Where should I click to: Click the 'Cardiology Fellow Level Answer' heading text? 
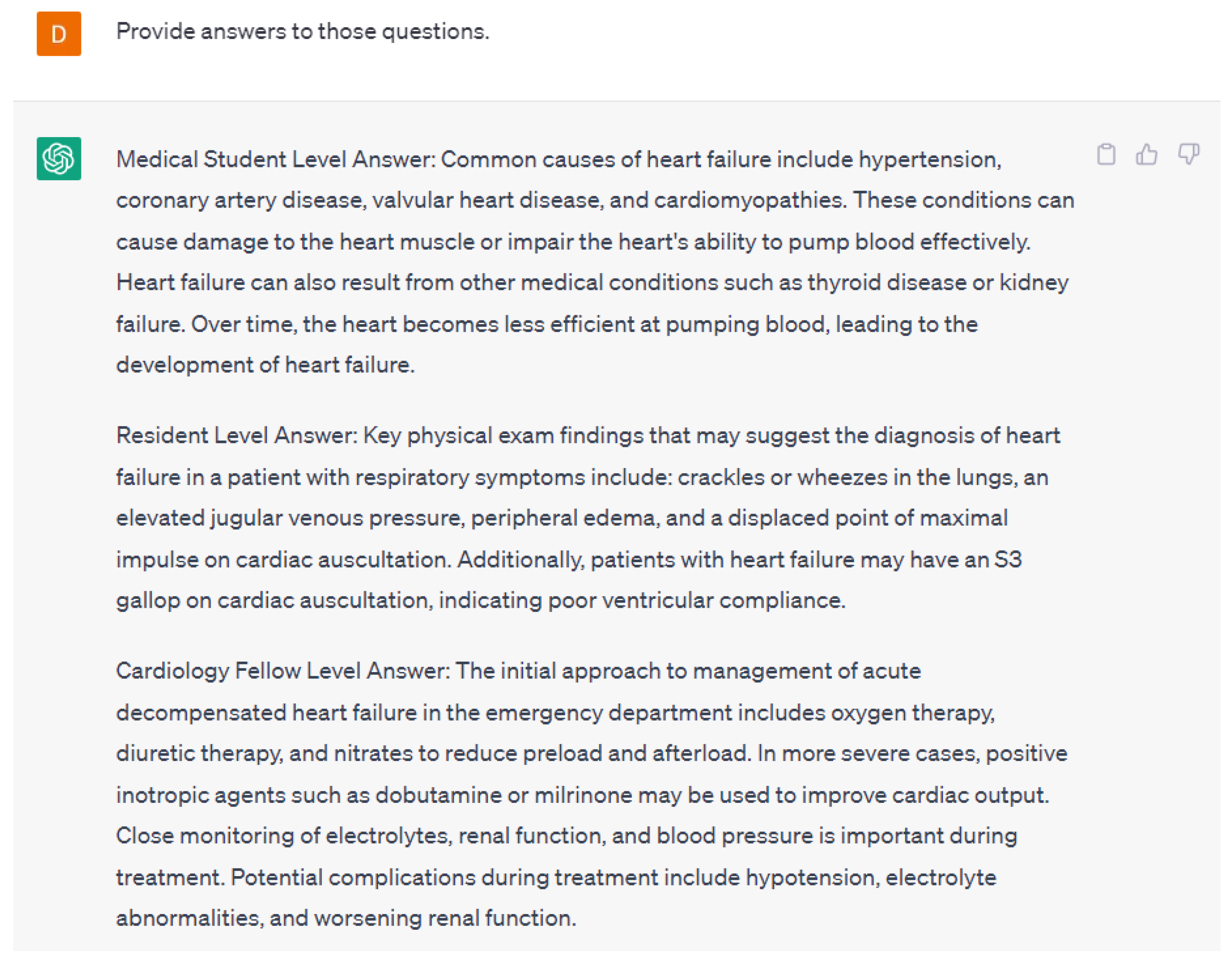pyautogui.click(x=282, y=671)
